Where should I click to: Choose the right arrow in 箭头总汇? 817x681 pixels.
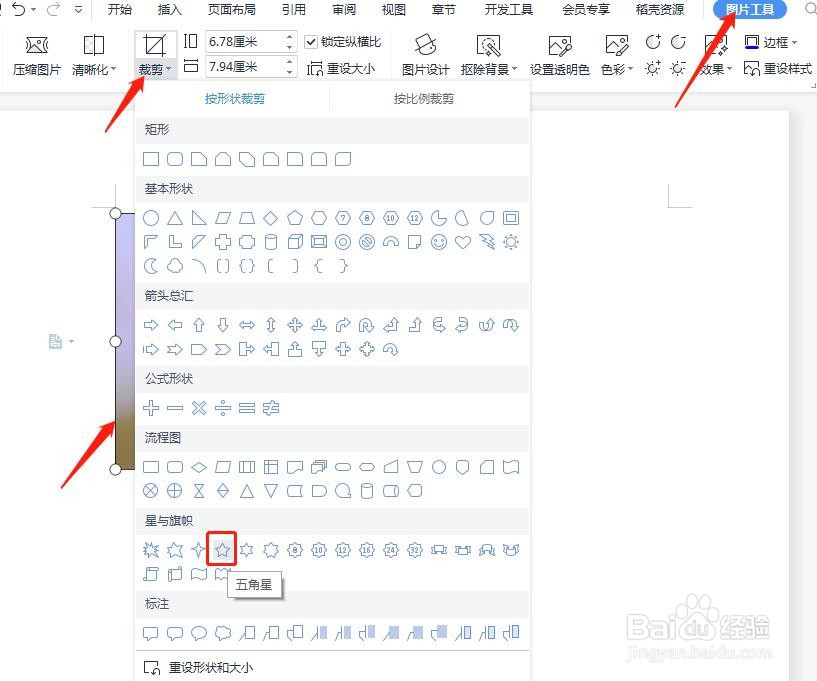coord(151,325)
